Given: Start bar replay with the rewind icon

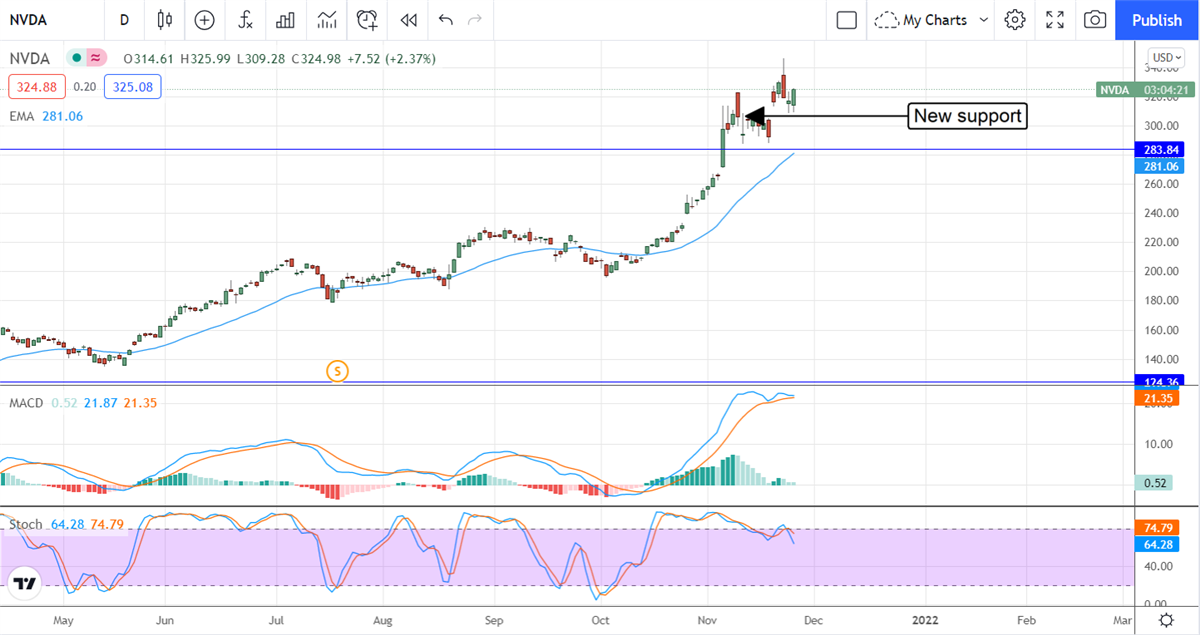Looking at the screenshot, I should (408, 20).
